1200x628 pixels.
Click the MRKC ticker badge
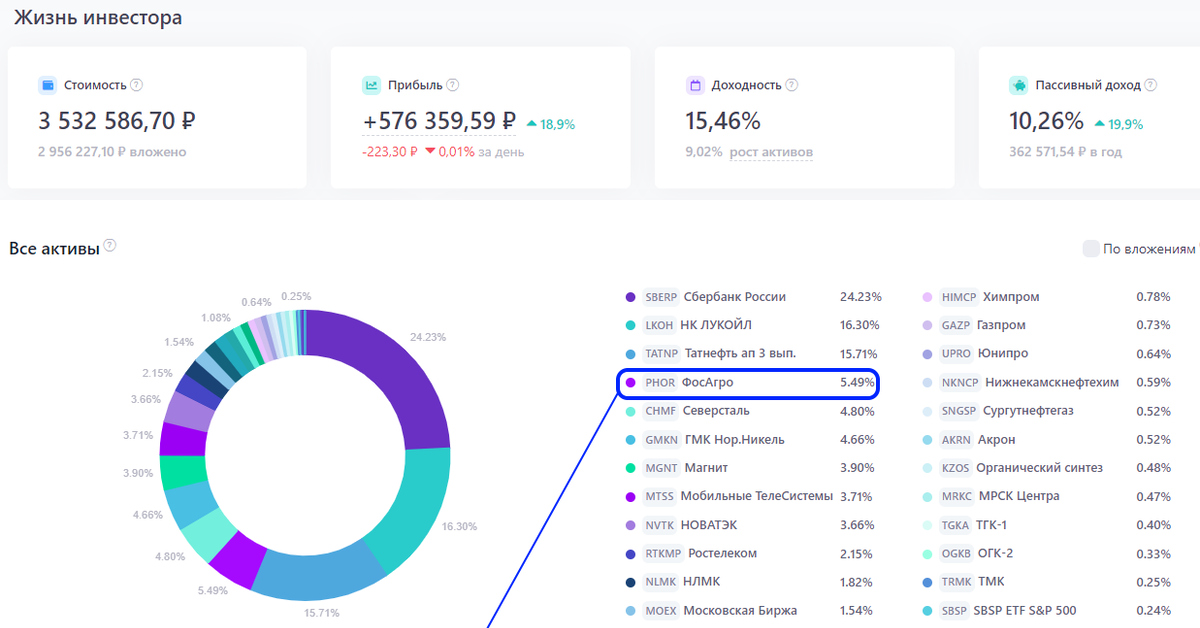[957, 496]
